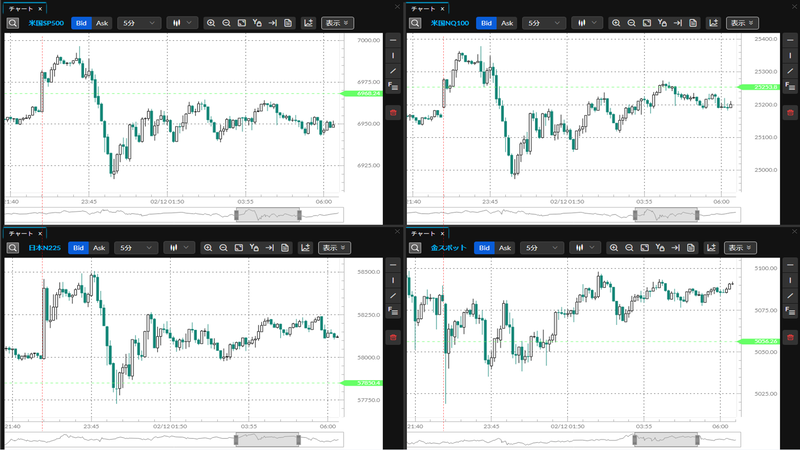Viewport: 800px width, 450px height.
Task: Select trend line tool in the 米国NQ100 panel
Action: [x=790, y=71]
